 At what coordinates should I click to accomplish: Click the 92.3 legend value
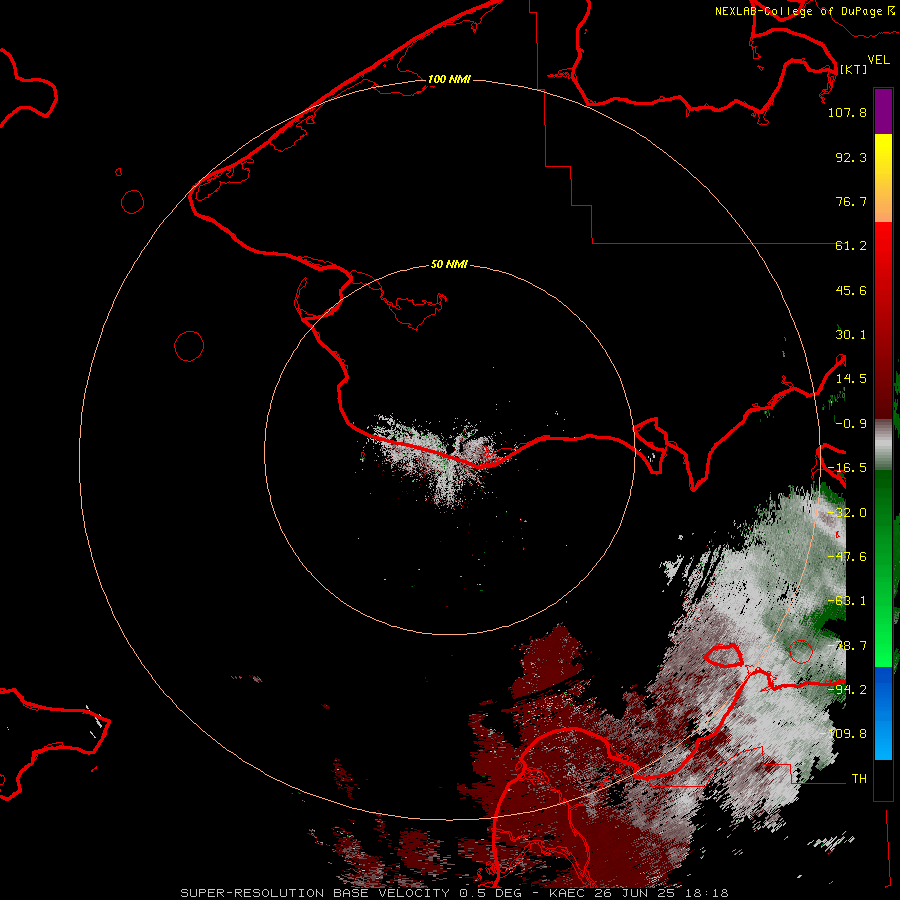click(x=851, y=157)
